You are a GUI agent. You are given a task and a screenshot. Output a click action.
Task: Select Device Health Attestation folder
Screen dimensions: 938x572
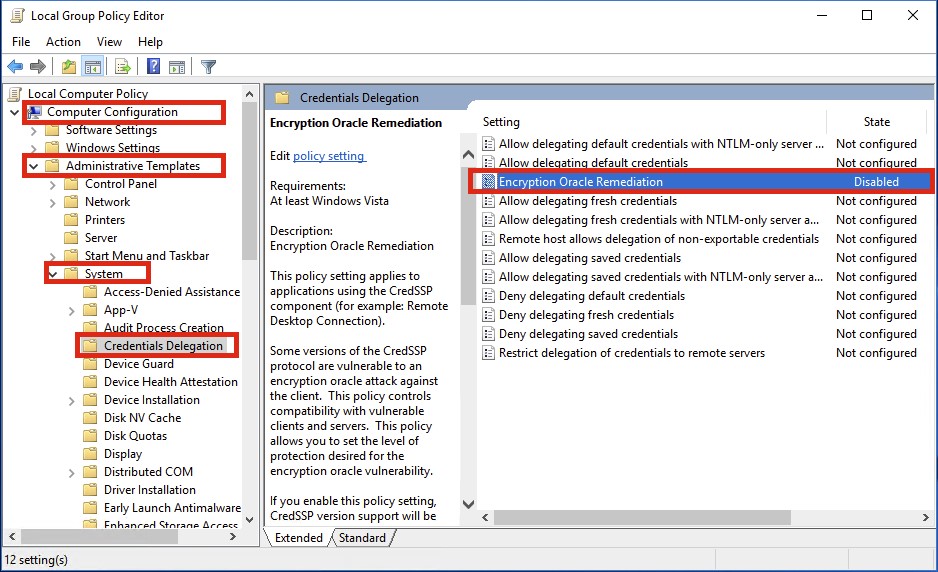[x=170, y=382]
